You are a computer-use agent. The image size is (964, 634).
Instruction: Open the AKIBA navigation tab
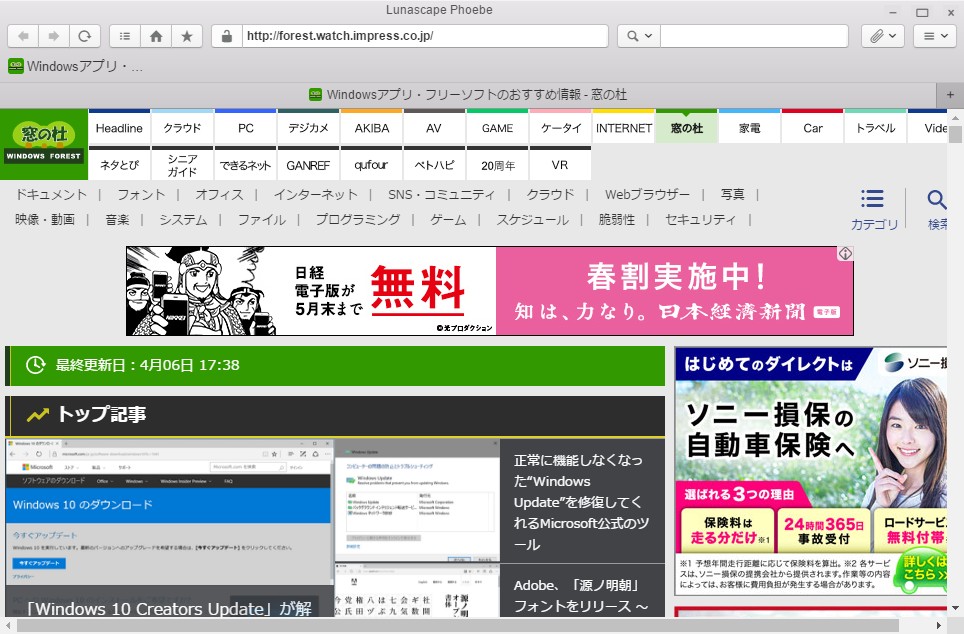(371, 128)
